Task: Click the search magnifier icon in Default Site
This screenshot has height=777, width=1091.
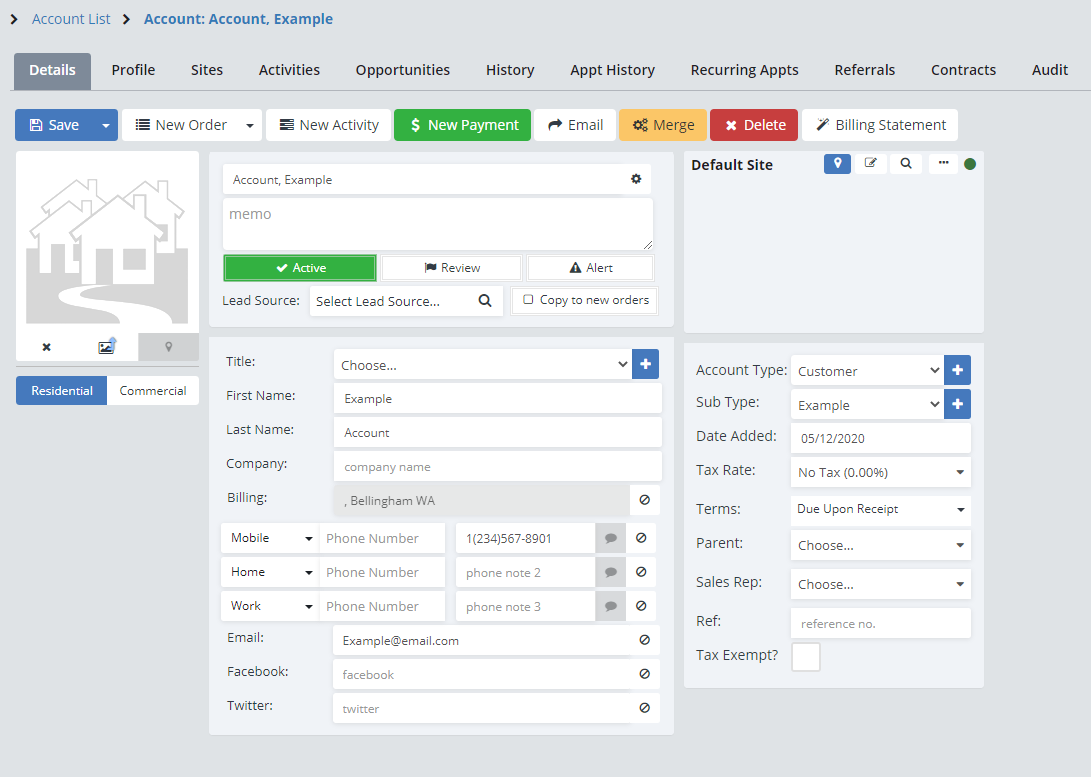Action: pos(906,164)
